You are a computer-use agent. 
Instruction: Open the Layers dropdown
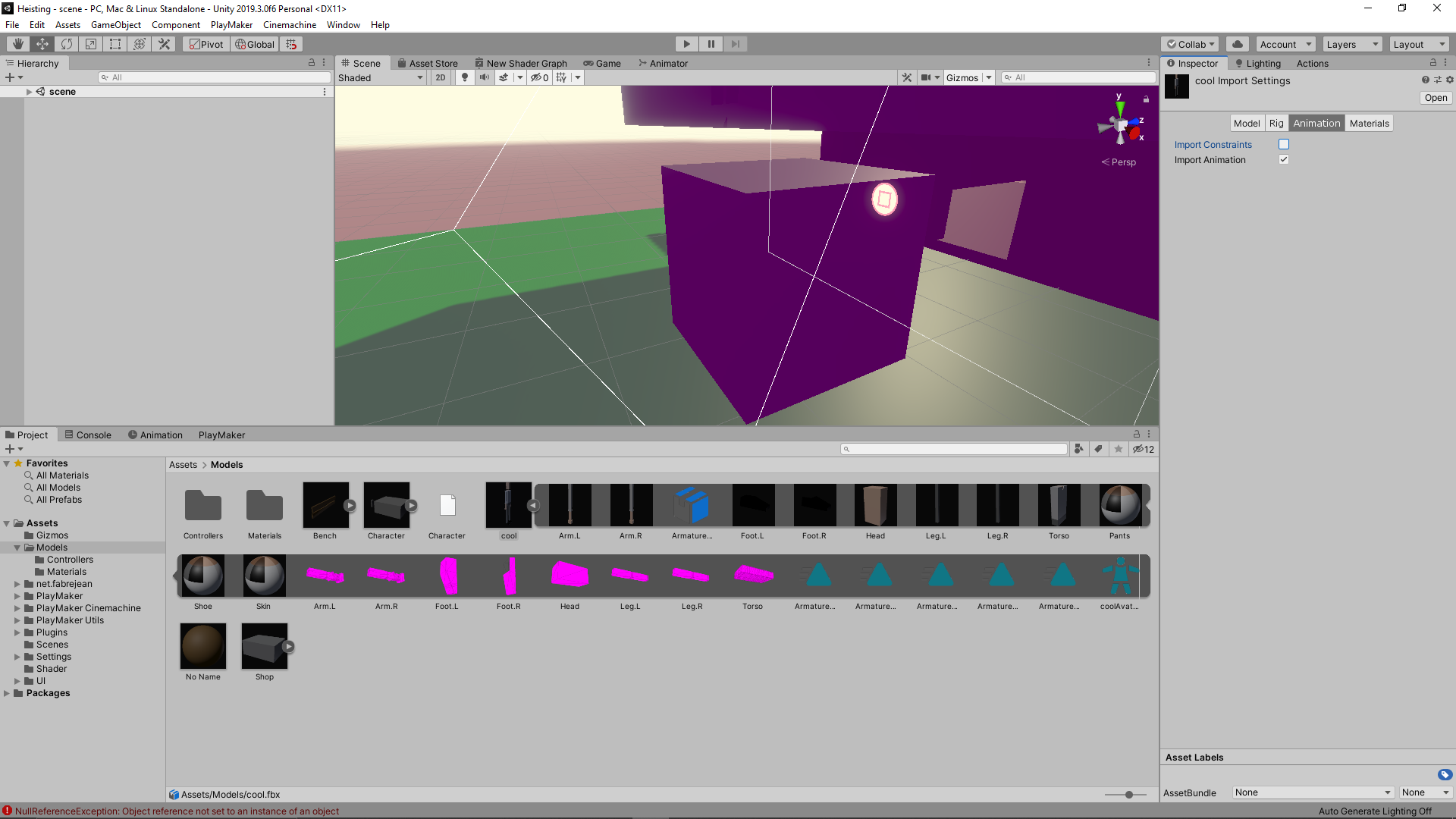[1352, 44]
